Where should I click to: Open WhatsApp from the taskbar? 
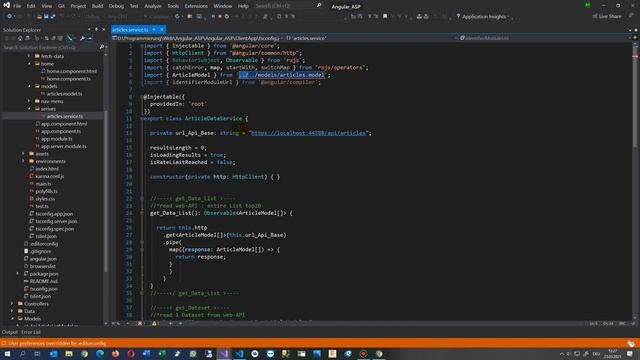click(x=193, y=353)
